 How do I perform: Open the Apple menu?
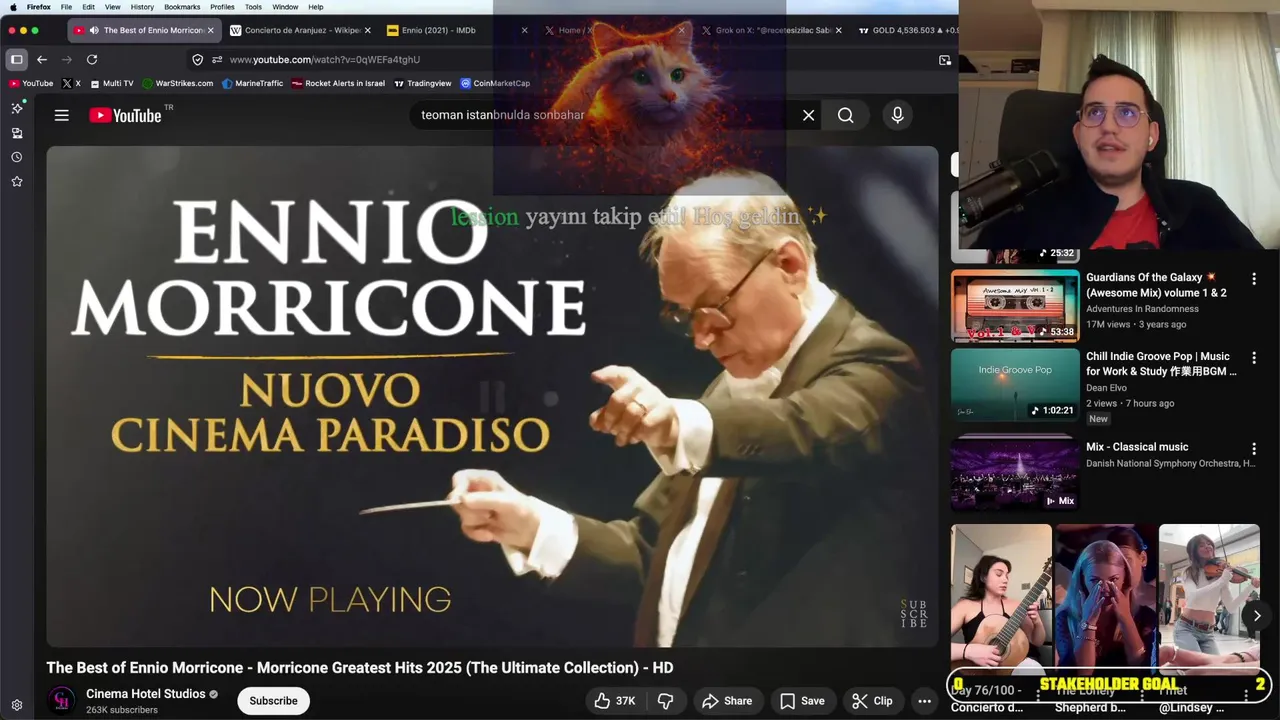click(x=13, y=7)
